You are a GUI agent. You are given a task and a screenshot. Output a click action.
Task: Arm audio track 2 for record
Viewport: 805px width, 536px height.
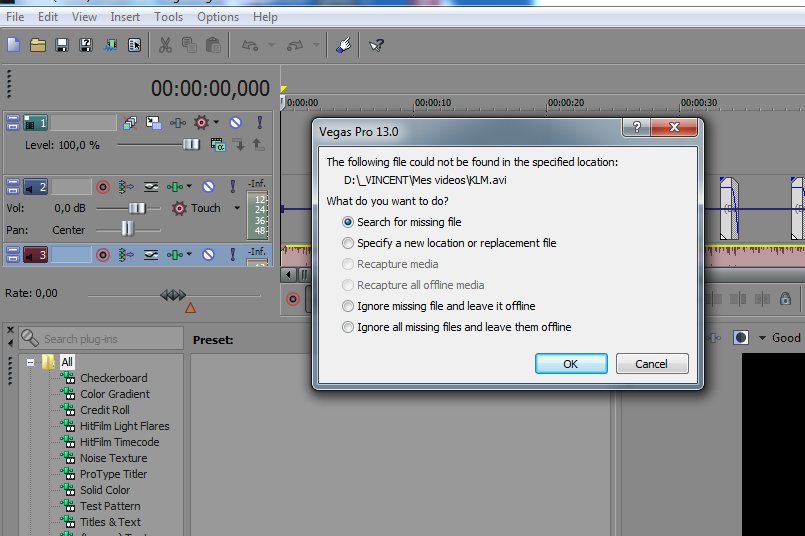coord(103,187)
